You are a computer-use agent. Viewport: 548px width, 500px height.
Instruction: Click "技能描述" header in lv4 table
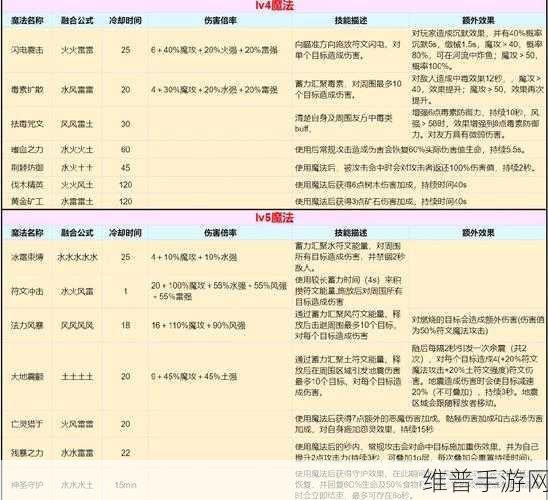tap(351, 20)
